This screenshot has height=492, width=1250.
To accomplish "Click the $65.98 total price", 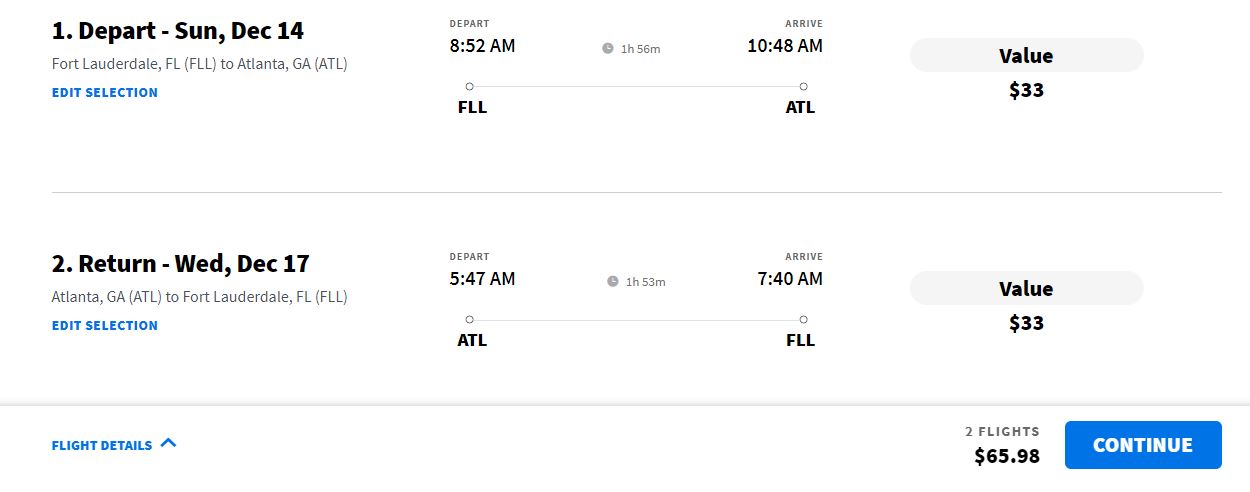I will (1007, 456).
